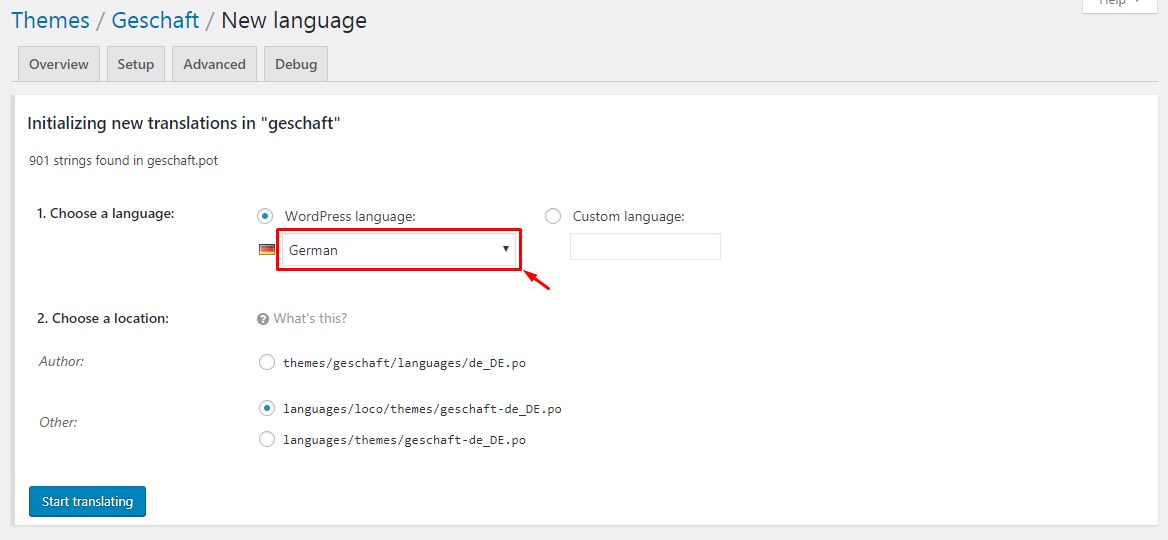Click the "WordPress language:" label text
The image size is (1168, 540).
pyautogui.click(x=350, y=216)
